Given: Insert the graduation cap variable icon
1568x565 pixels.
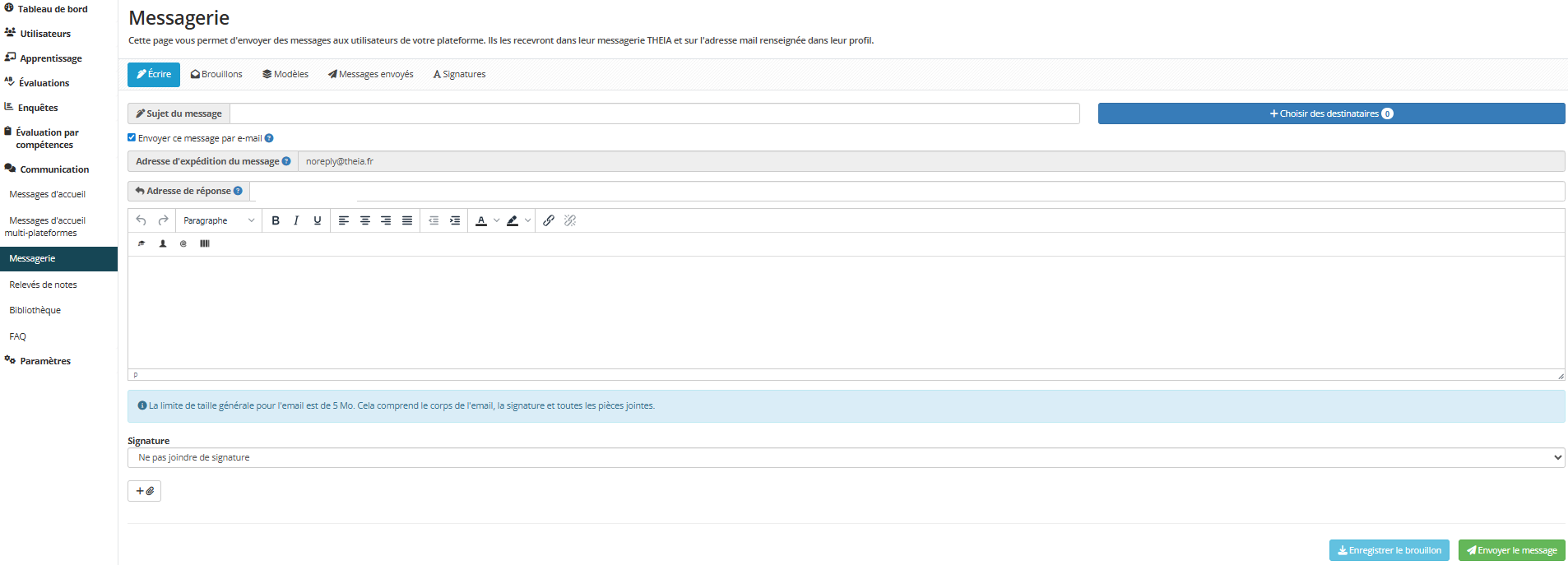Looking at the screenshot, I should [x=141, y=243].
